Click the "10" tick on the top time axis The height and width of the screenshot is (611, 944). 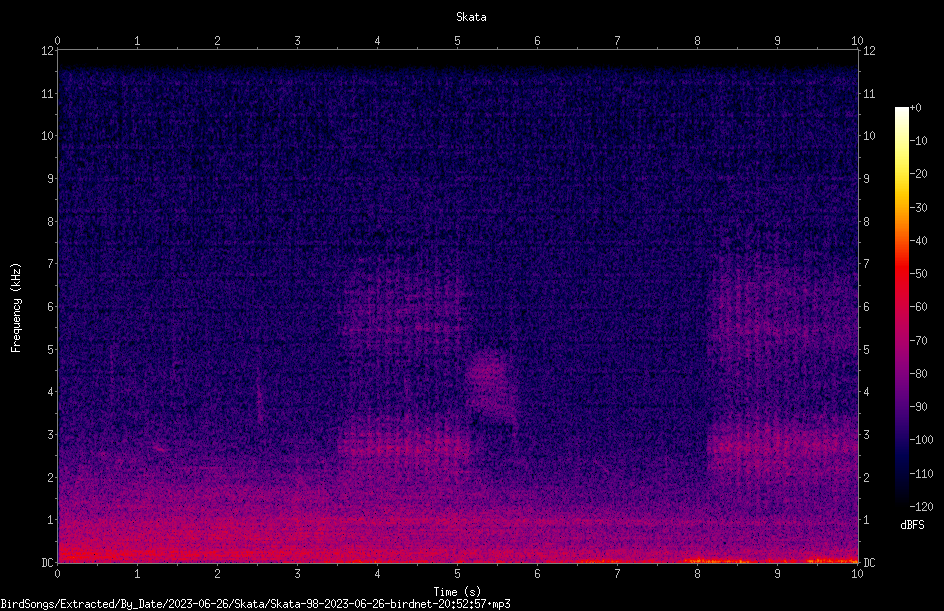(x=857, y=41)
